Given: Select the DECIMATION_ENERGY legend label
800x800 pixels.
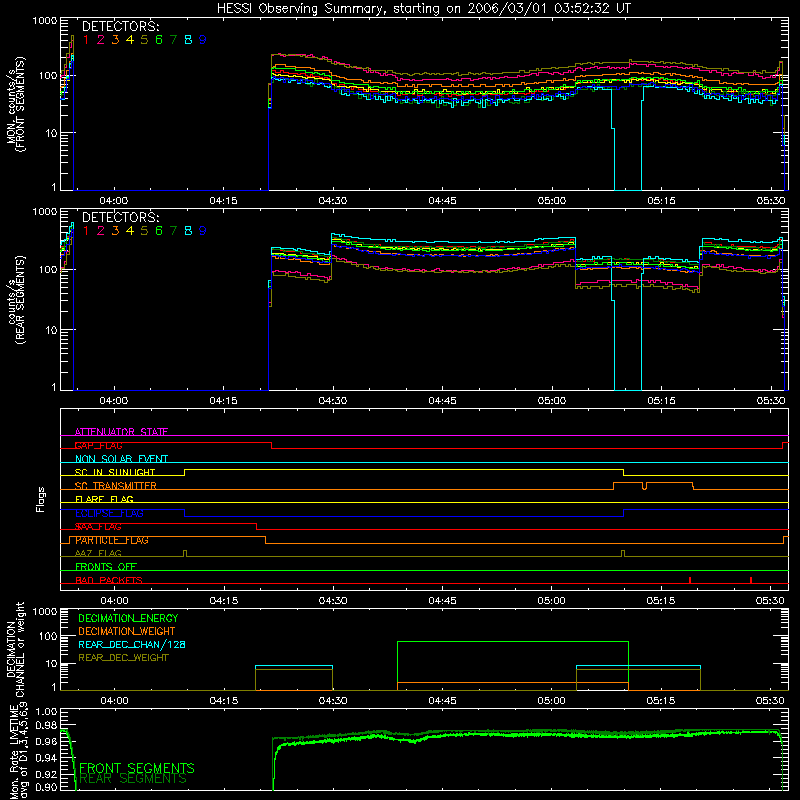Looking at the screenshot, I should (x=128, y=618).
